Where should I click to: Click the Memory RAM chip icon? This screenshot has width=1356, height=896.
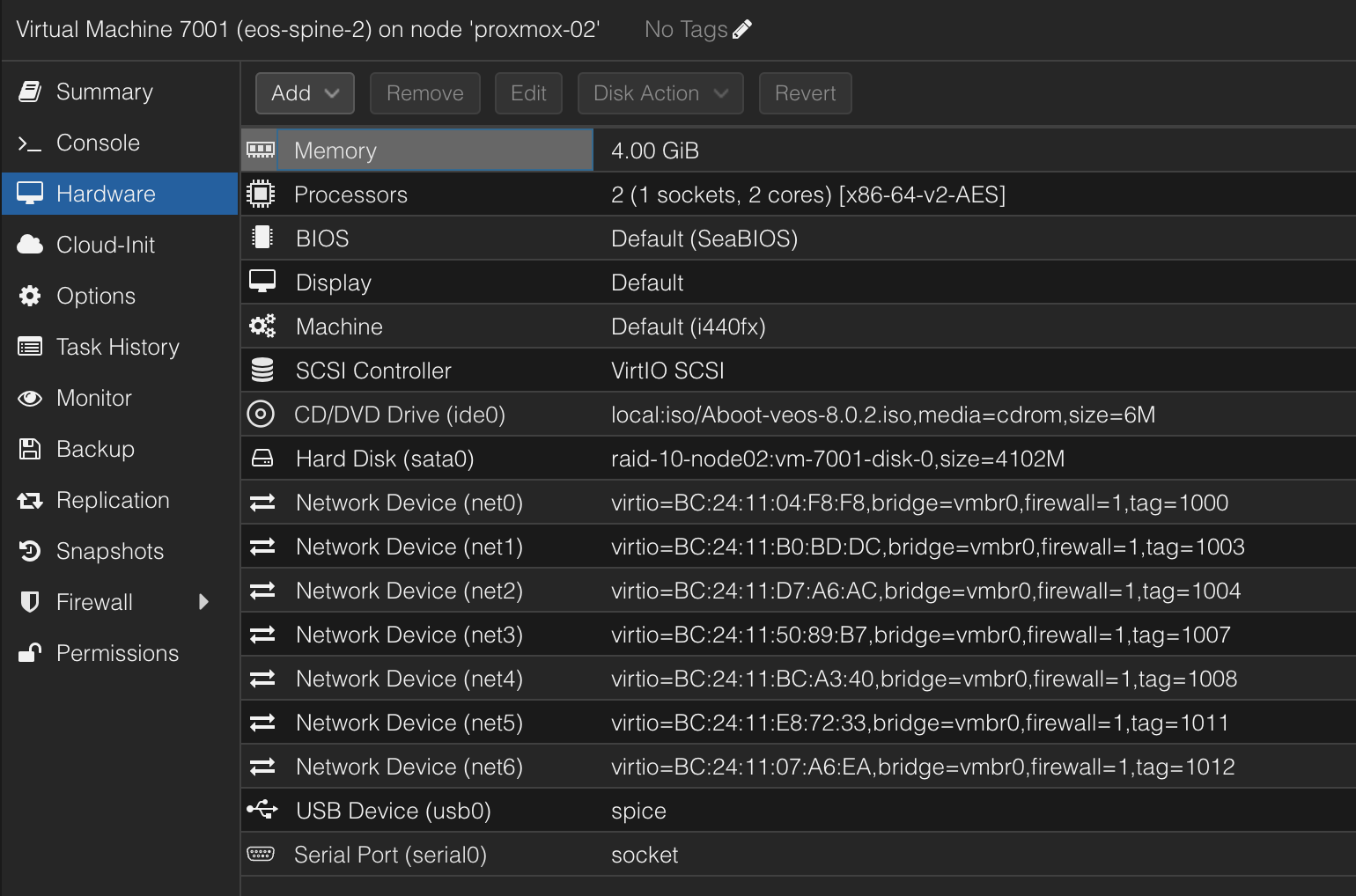(261, 151)
